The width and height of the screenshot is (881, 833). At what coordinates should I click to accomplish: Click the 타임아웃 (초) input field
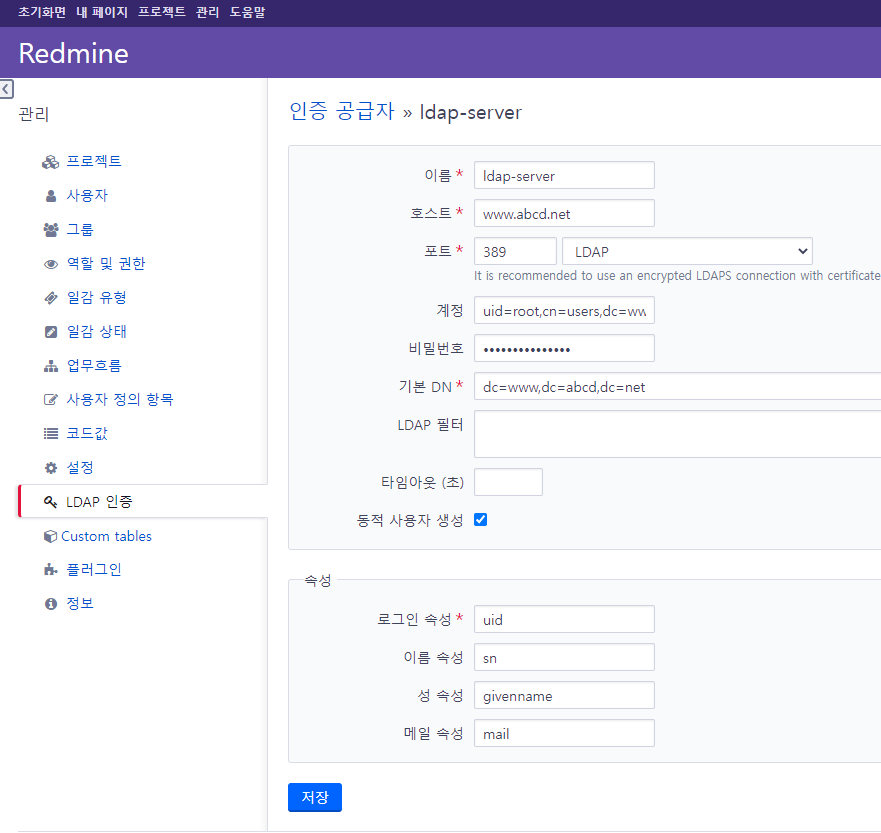pyautogui.click(x=508, y=482)
